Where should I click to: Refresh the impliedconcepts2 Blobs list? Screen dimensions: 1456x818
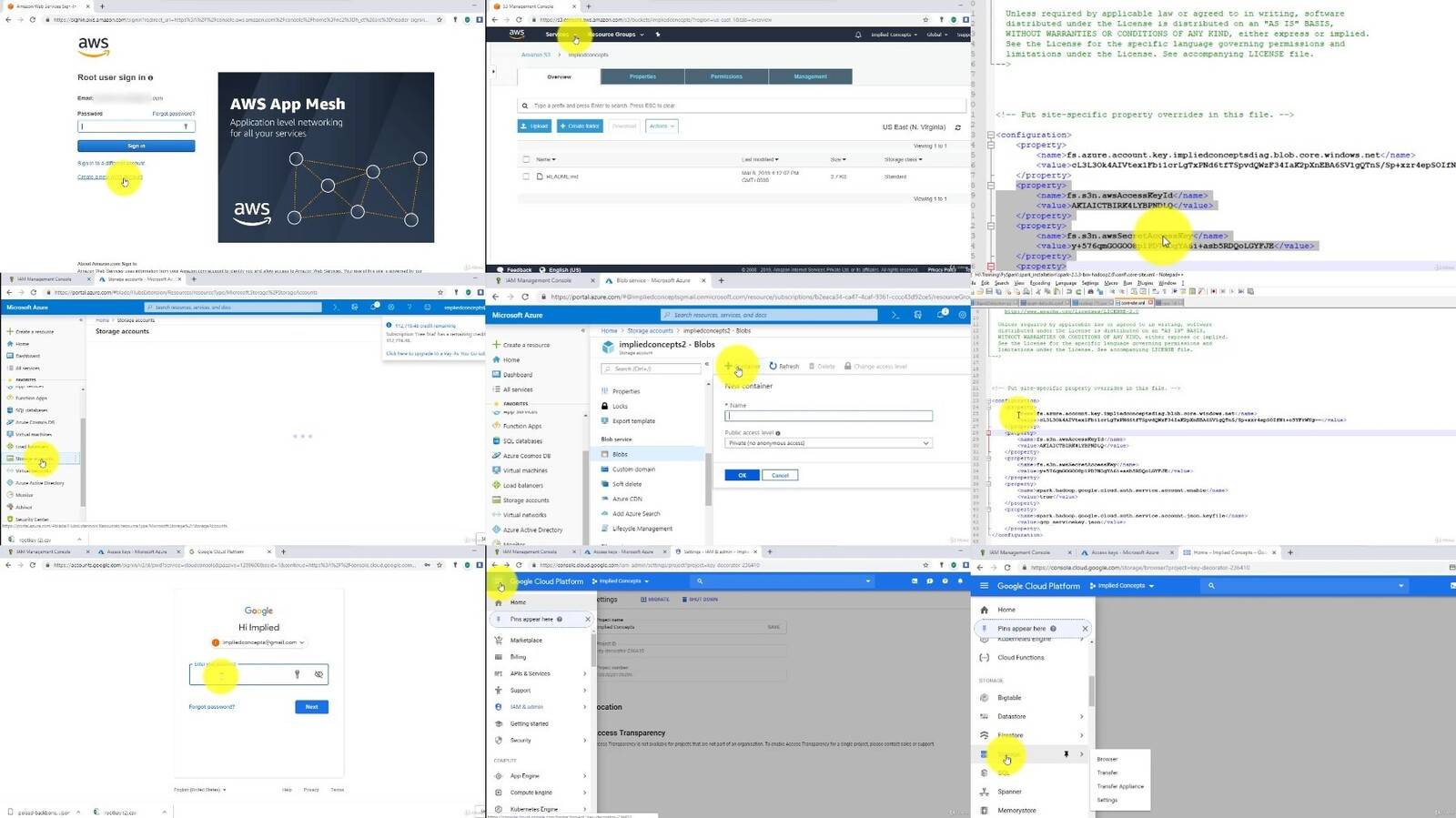point(784,367)
